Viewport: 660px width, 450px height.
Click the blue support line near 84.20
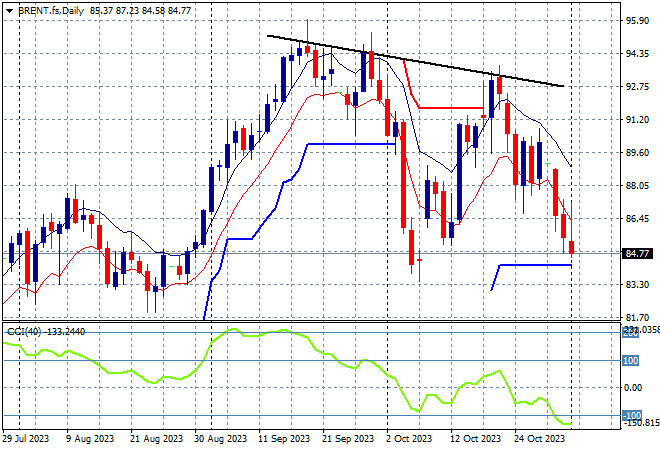point(535,265)
